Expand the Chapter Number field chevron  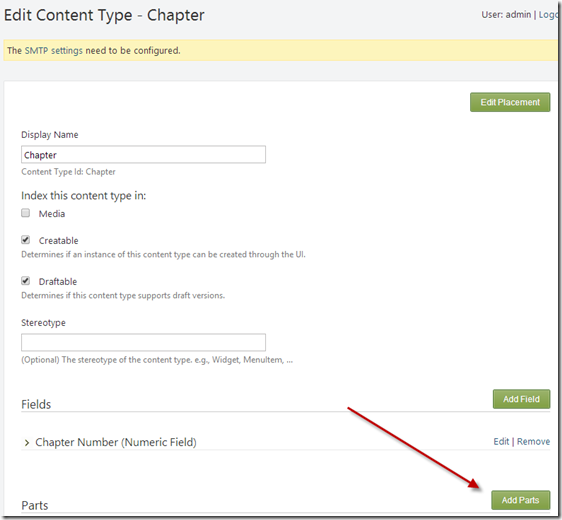pos(27,443)
